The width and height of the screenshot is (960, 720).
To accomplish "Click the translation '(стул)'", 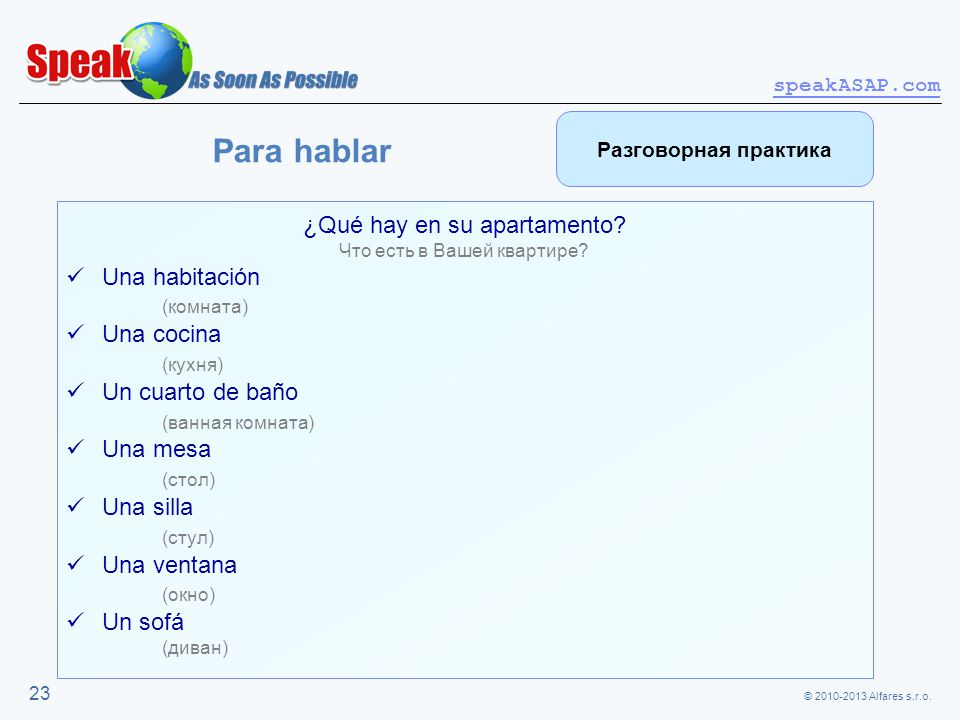I will (188, 538).
